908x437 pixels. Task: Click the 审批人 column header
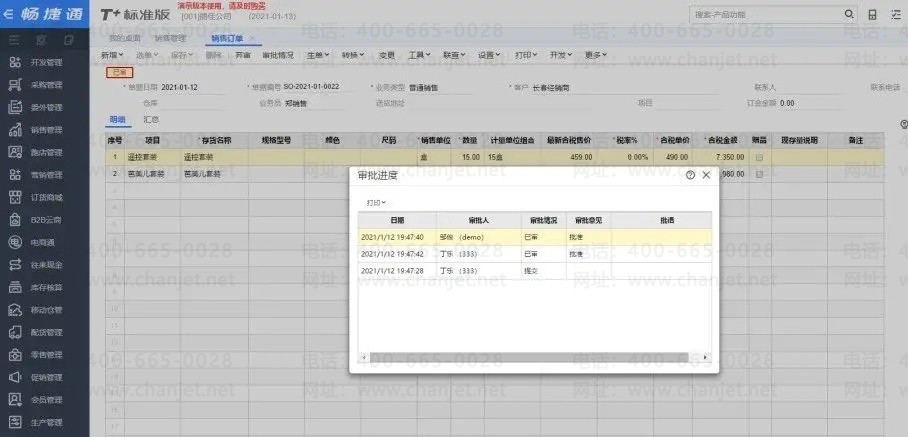pos(479,221)
